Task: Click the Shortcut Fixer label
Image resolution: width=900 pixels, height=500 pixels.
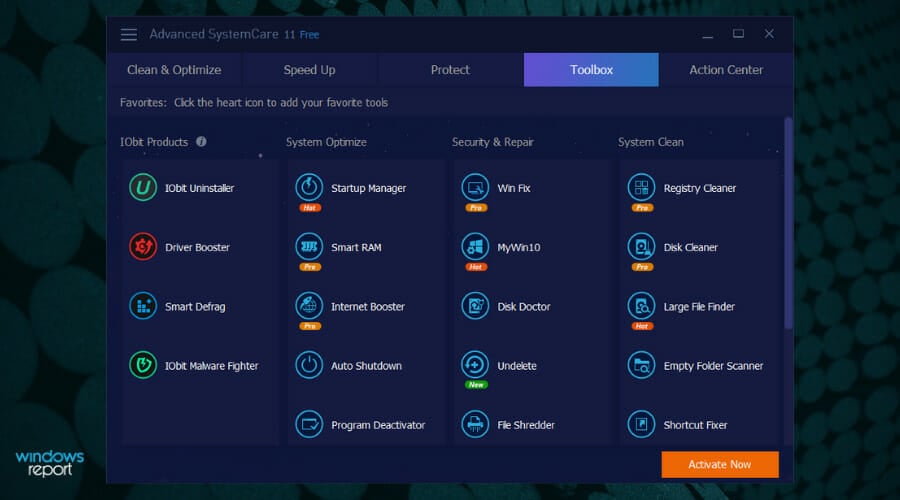Action: pos(695,425)
